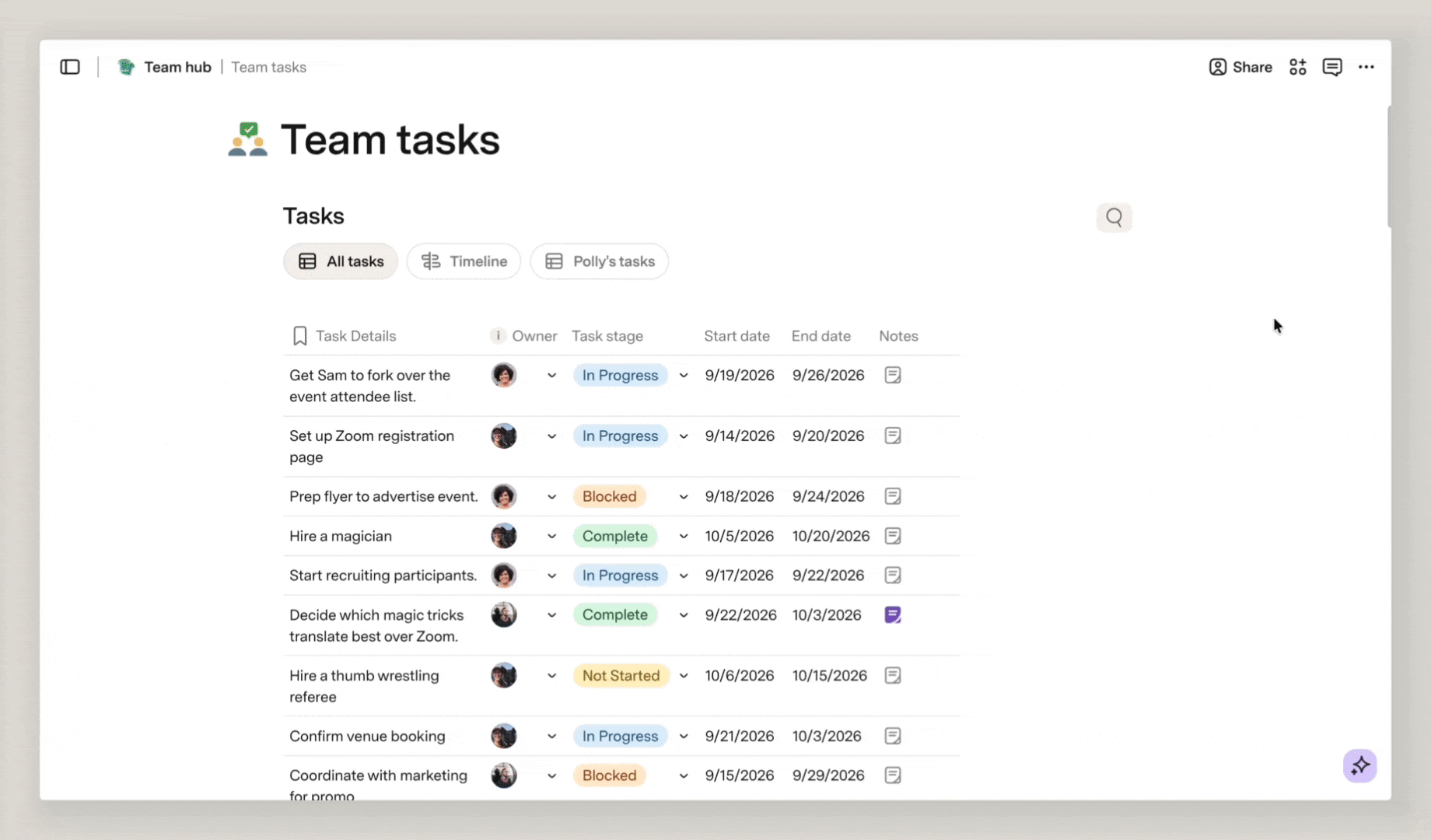Expand stage dropdown for Hire a magician
The height and width of the screenshot is (840, 1431).
pyautogui.click(x=684, y=536)
